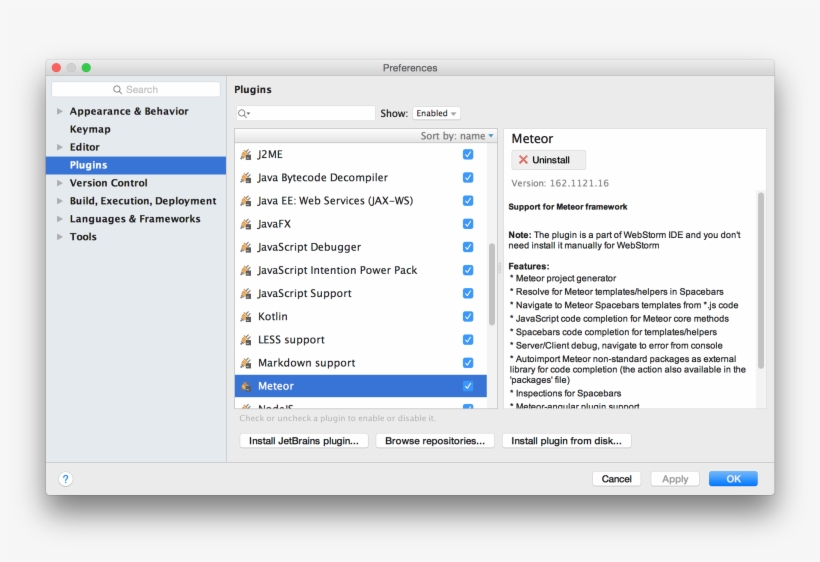Click Browse repositories button

[435, 441]
